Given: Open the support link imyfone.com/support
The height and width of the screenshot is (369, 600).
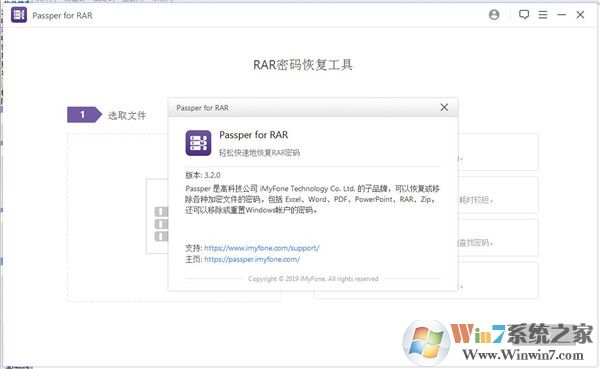Looking at the screenshot, I should click(x=262, y=248).
